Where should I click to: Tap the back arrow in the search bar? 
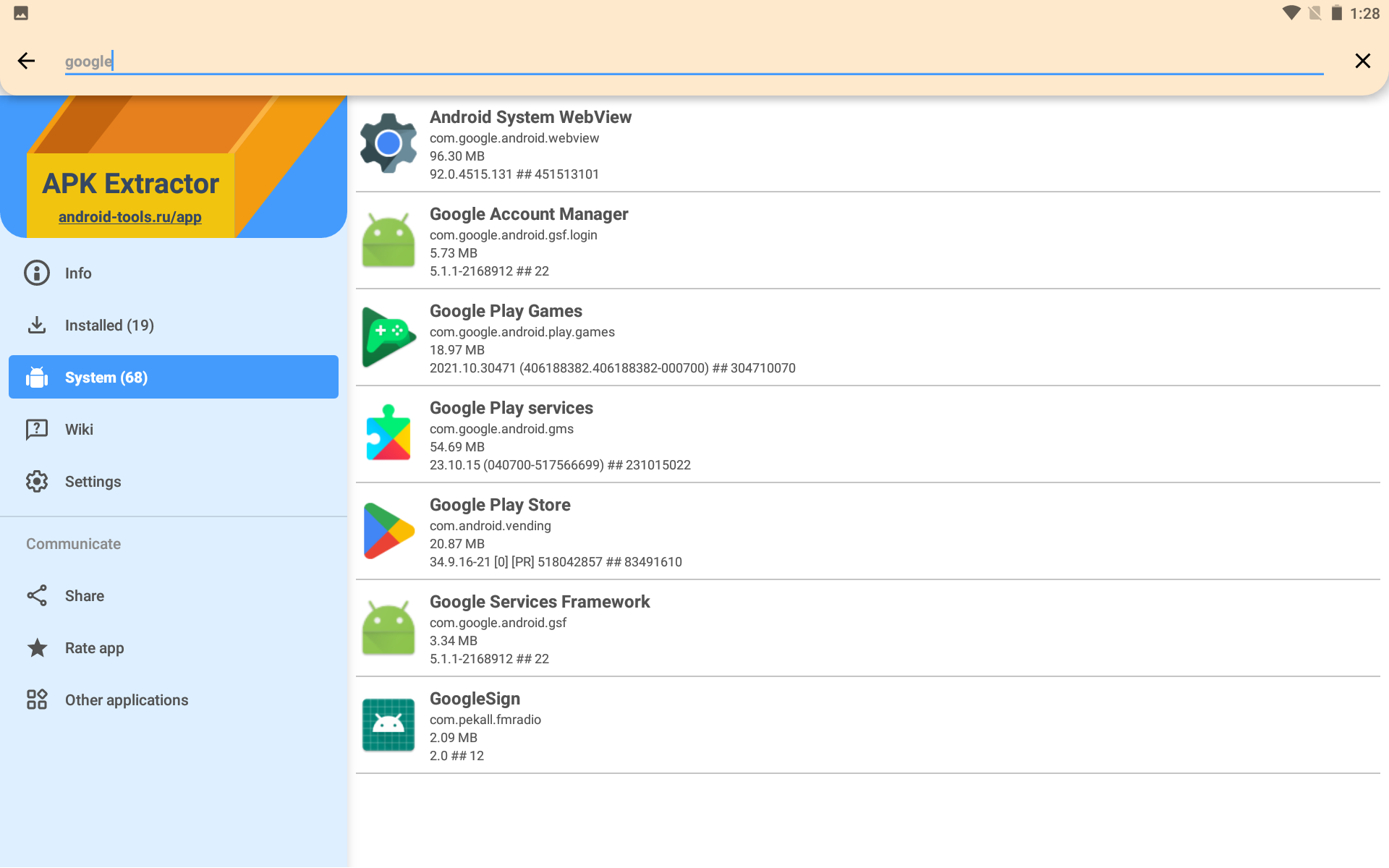click(x=26, y=61)
